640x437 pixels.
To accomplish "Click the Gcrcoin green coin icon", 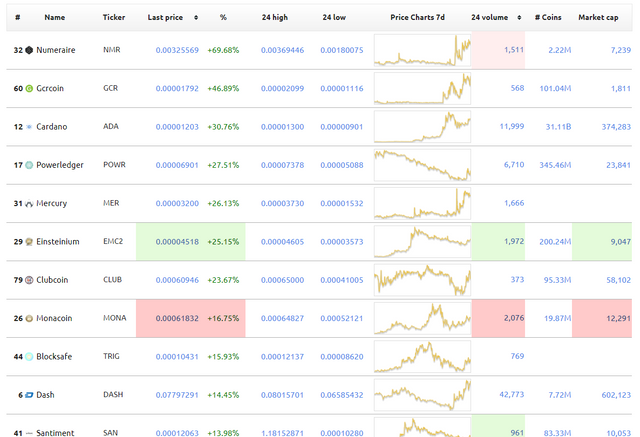I will (x=29, y=89).
